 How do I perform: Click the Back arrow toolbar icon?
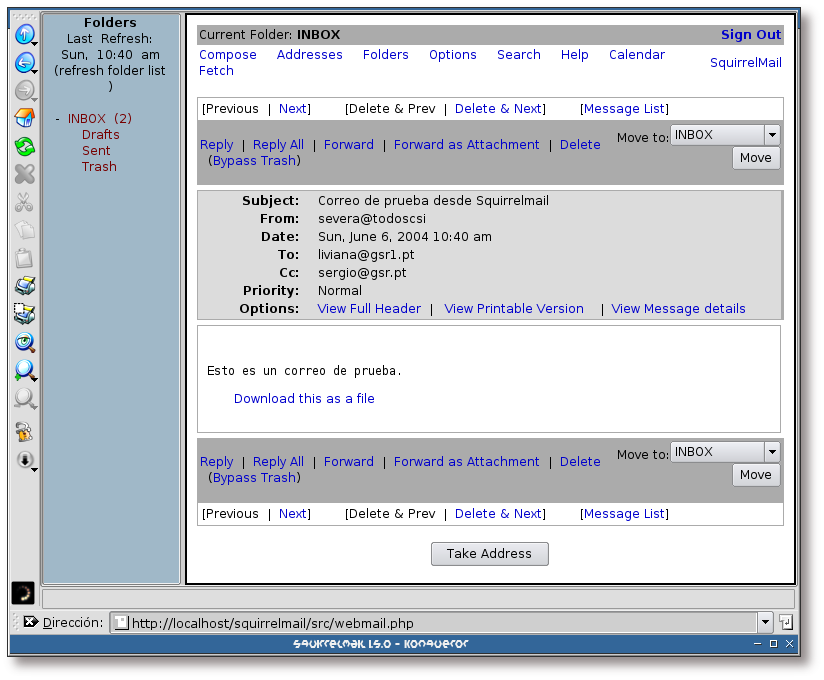click(24, 63)
